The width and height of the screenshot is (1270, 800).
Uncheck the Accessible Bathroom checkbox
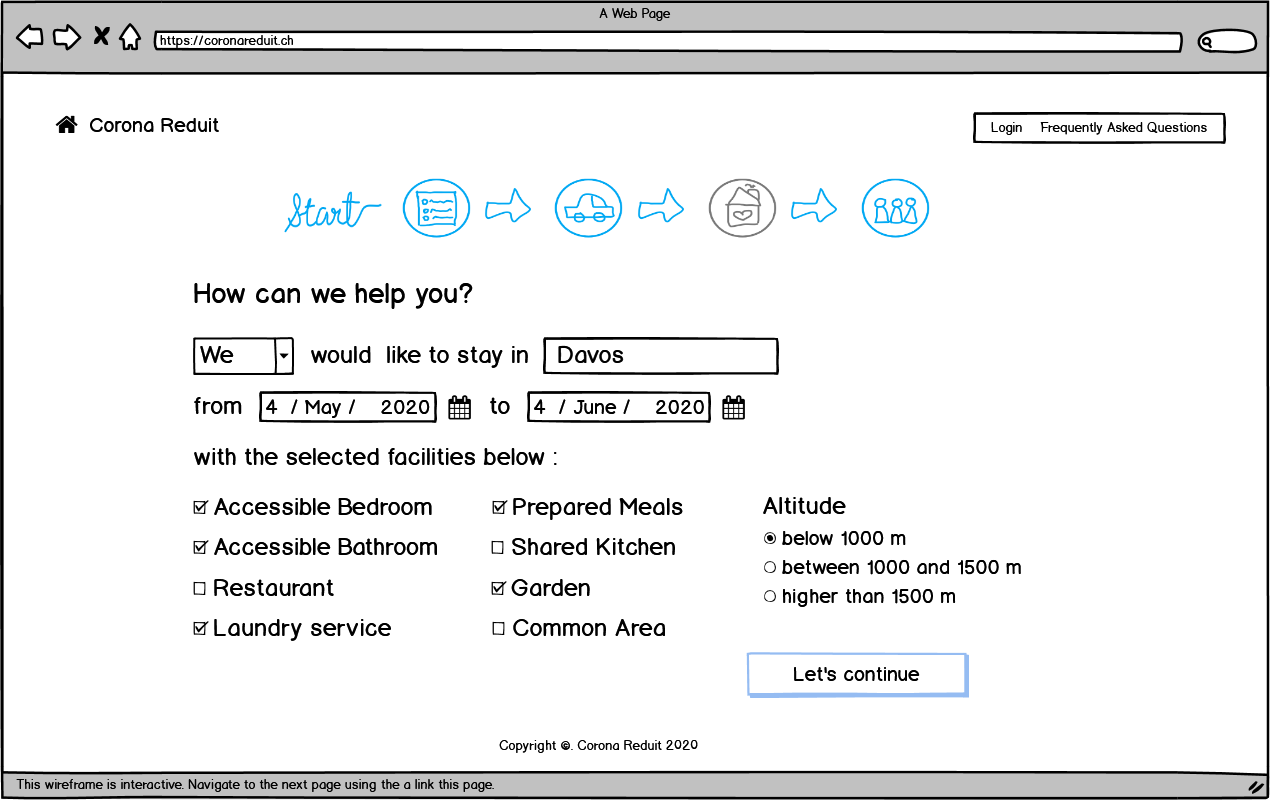[x=200, y=548]
